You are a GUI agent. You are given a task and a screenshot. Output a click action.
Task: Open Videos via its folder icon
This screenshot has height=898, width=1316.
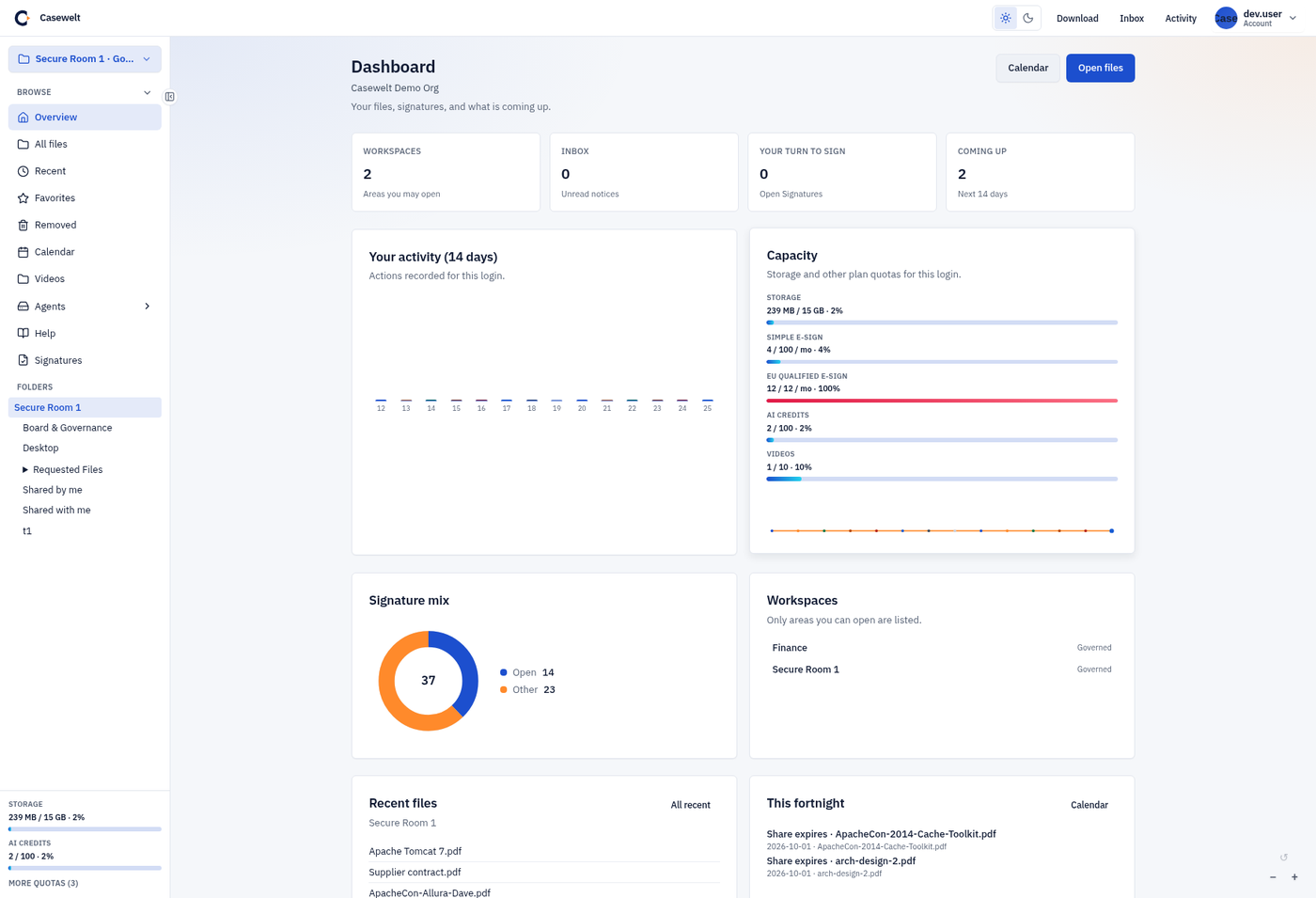[23, 279]
